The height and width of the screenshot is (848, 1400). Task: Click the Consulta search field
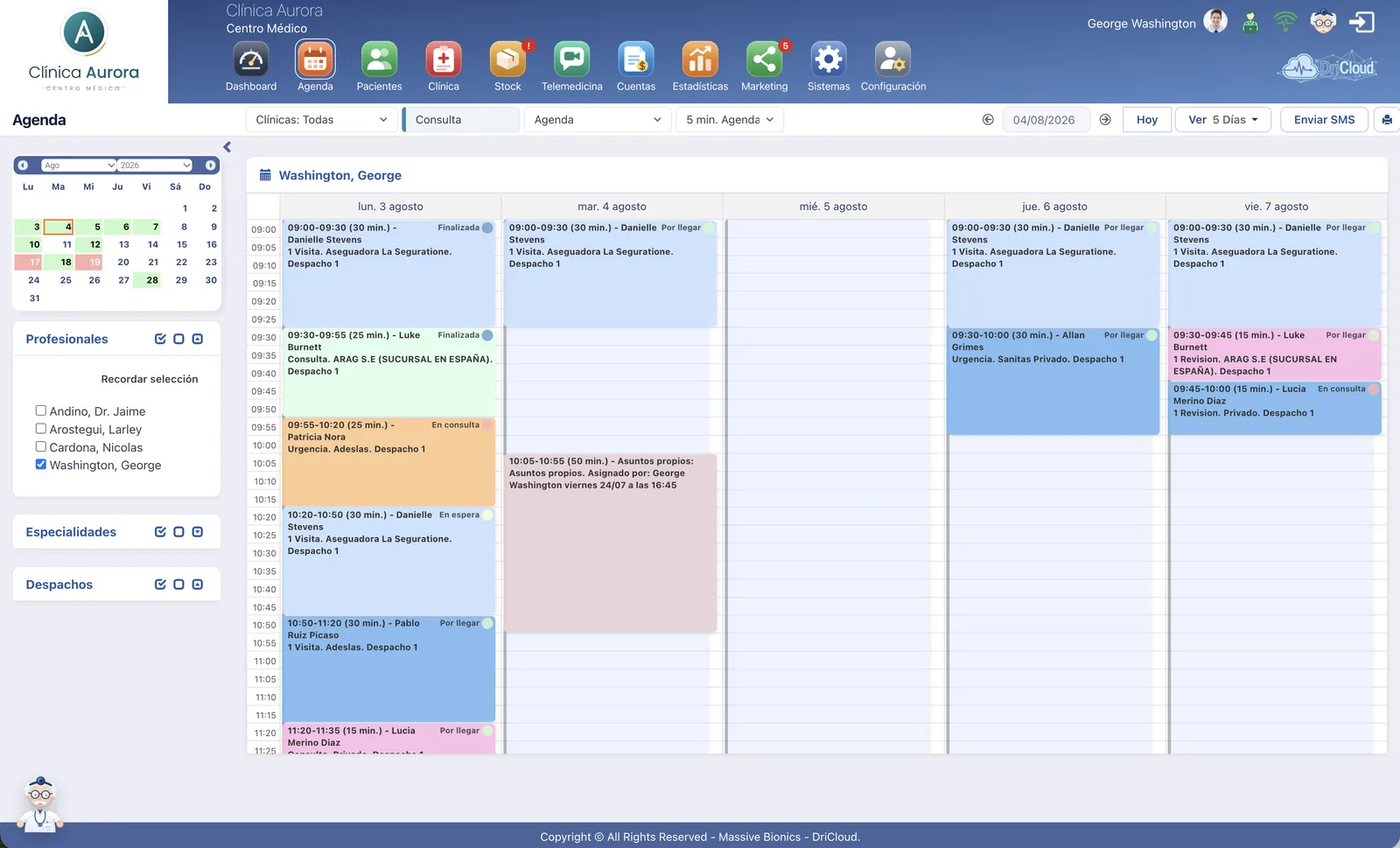tap(461, 120)
